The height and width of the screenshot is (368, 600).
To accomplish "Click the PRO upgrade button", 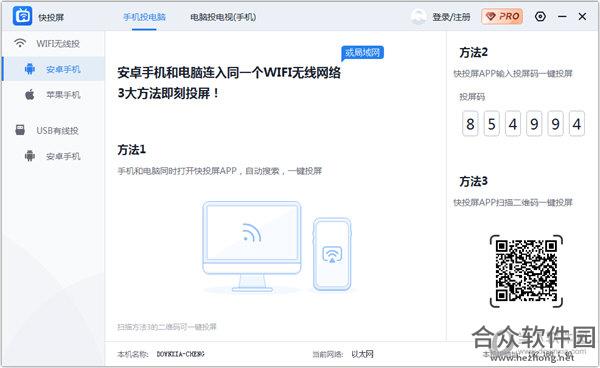I will [x=502, y=16].
